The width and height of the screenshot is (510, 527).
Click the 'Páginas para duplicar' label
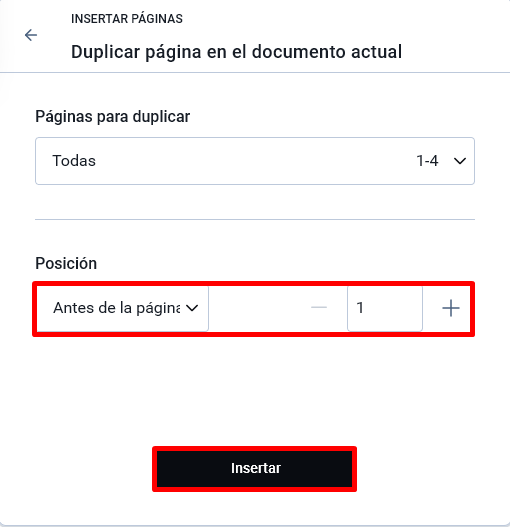click(x=113, y=117)
